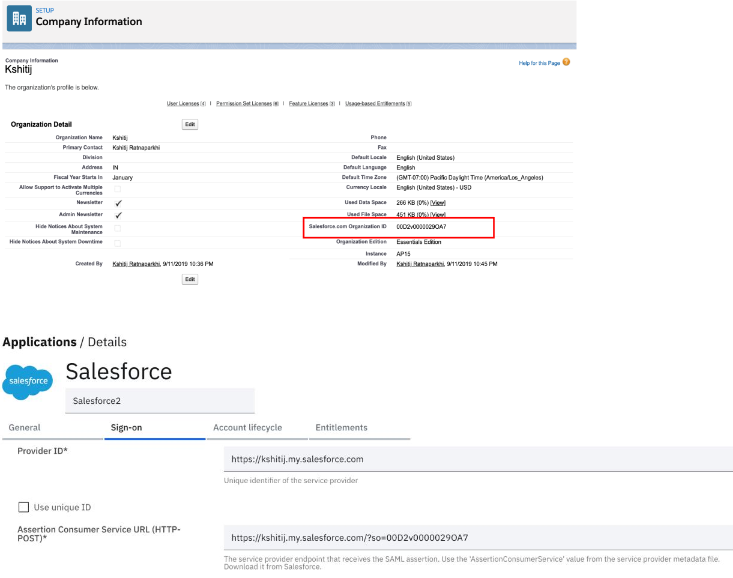Viewport: 733px width, 578px height.
Task: Click the Help for this Page question icon
Action: click(566, 62)
